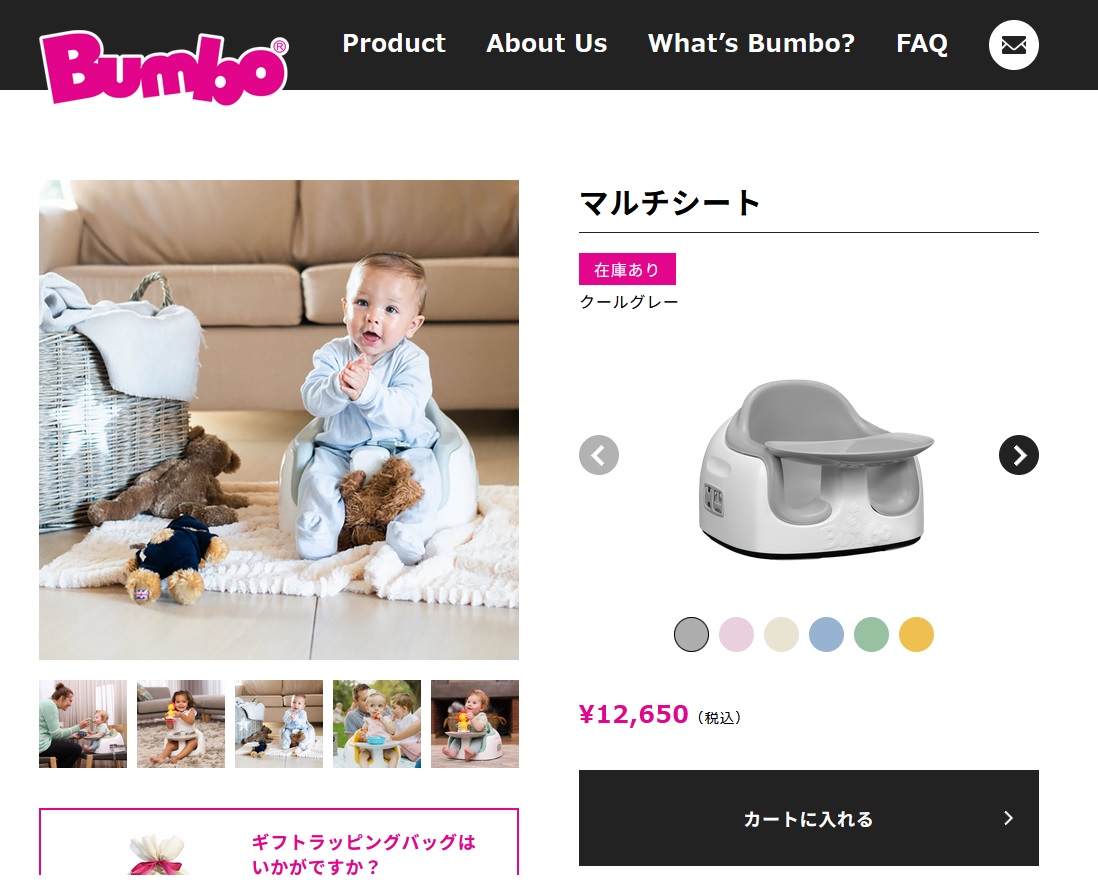Choose the pink color swatch
This screenshot has height=888, width=1098.
(736, 634)
